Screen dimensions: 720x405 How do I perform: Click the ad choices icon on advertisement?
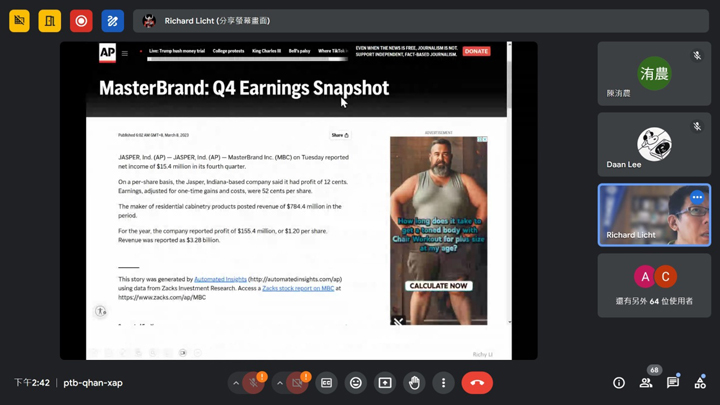tap(482, 139)
